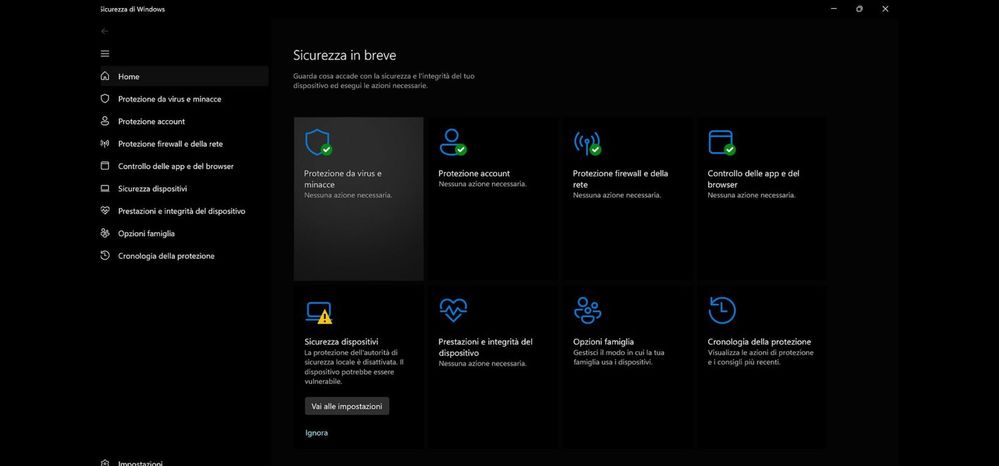Viewport: 999px width, 466px height.
Task: Click the large family group tile icon
Action: [x=587, y=310]
